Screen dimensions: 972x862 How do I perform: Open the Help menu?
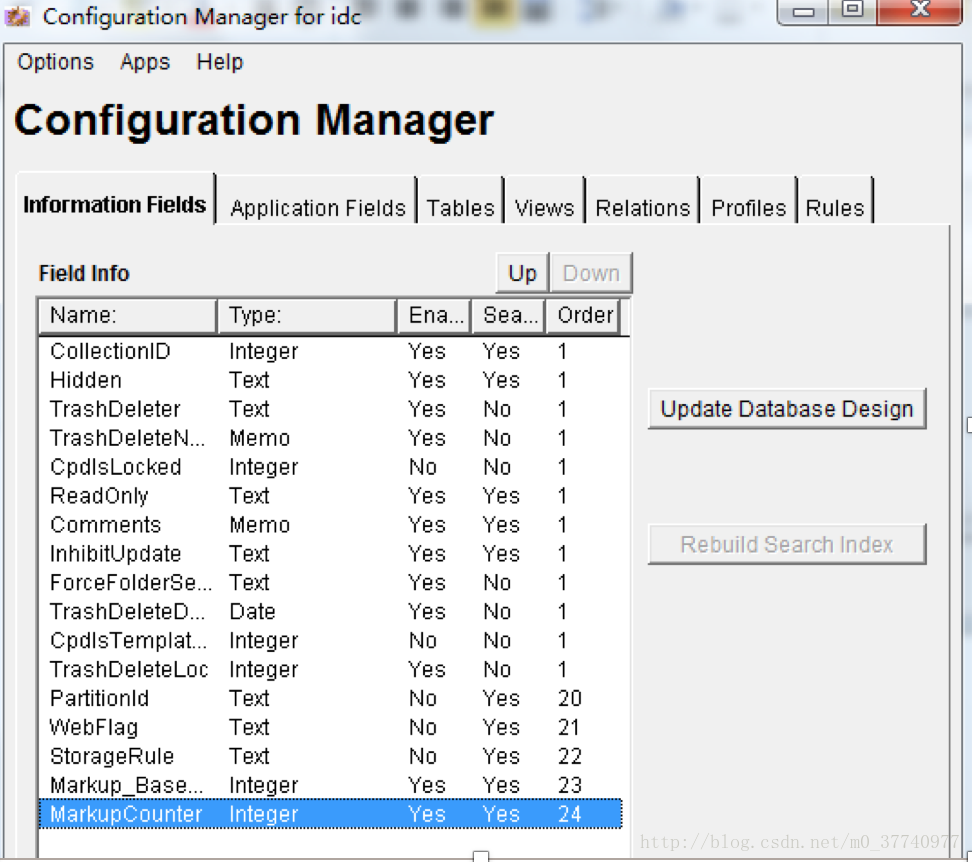(219, 62)
